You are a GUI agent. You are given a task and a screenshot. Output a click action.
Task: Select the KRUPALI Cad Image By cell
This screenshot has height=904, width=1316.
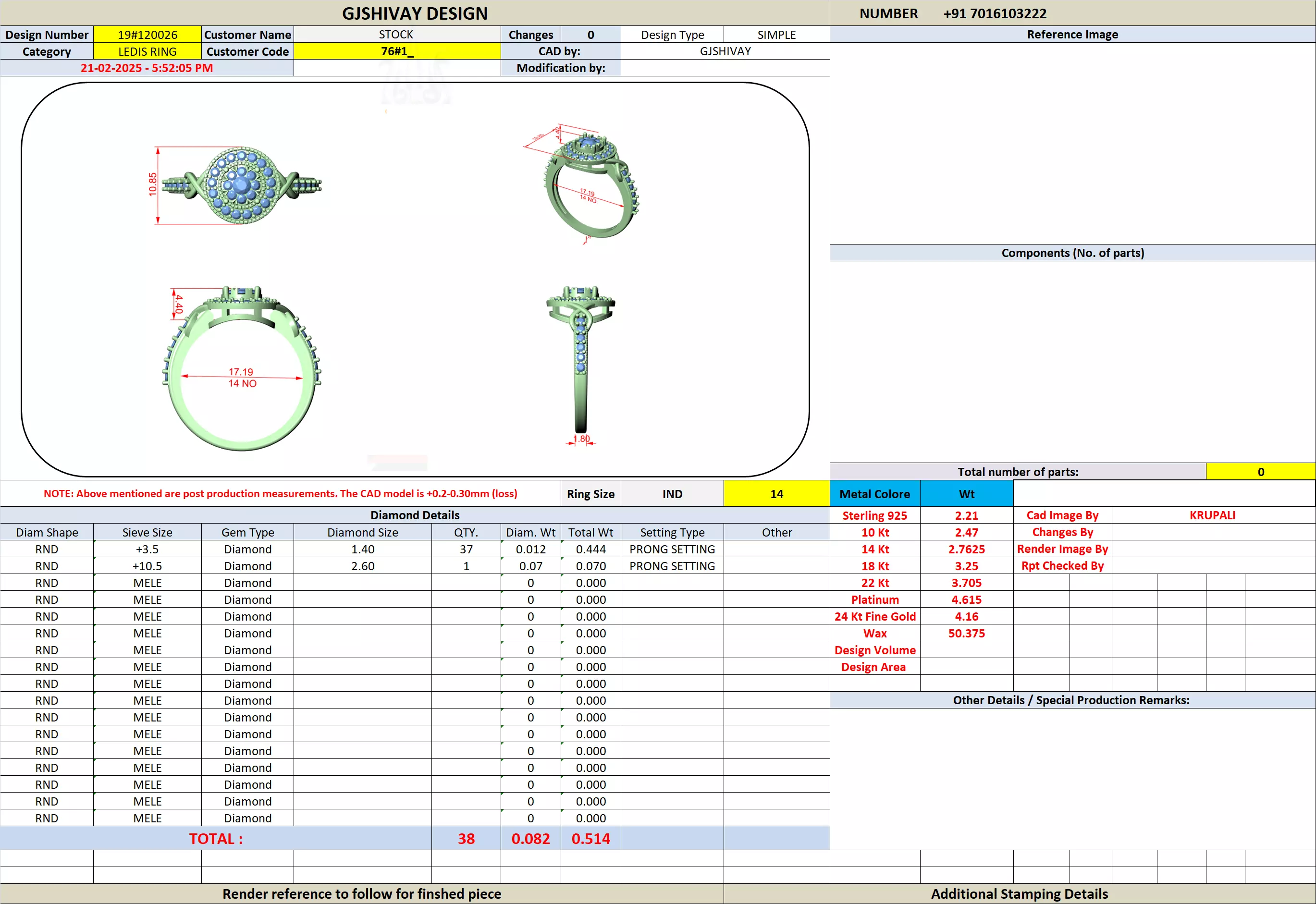[1212, 515]
